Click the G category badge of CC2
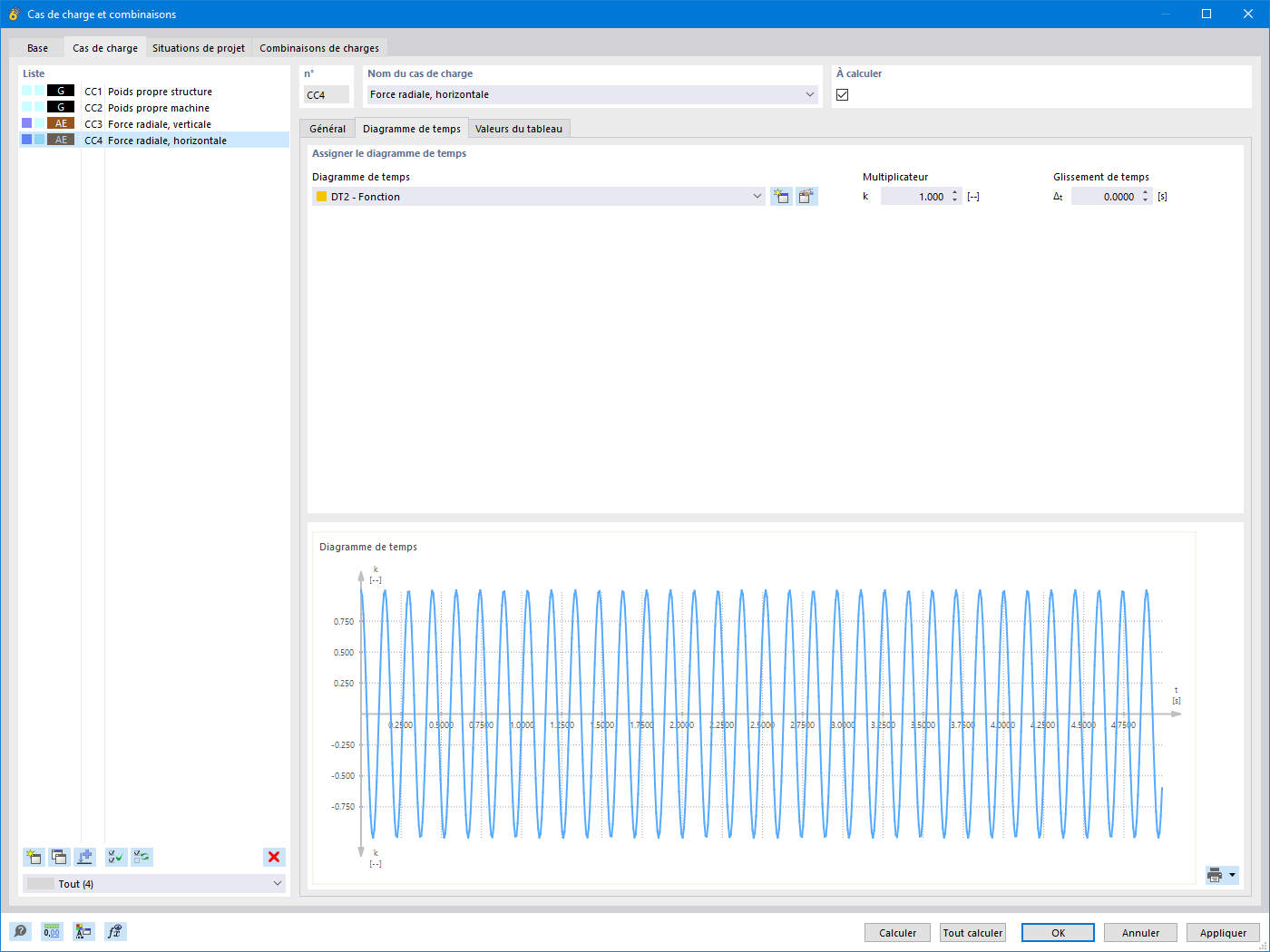 click(x=61, y=107)
